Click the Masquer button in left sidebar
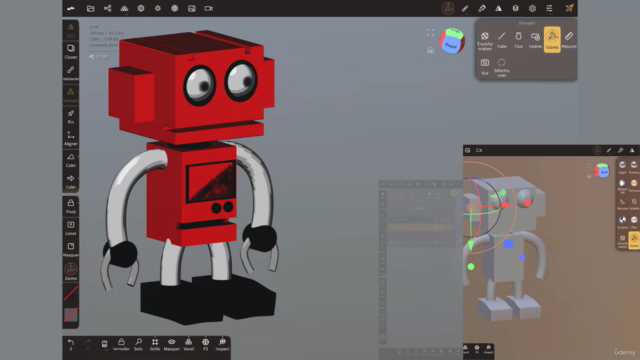The width and height of the screenshot is (640, 360). (x=71, y=249)
